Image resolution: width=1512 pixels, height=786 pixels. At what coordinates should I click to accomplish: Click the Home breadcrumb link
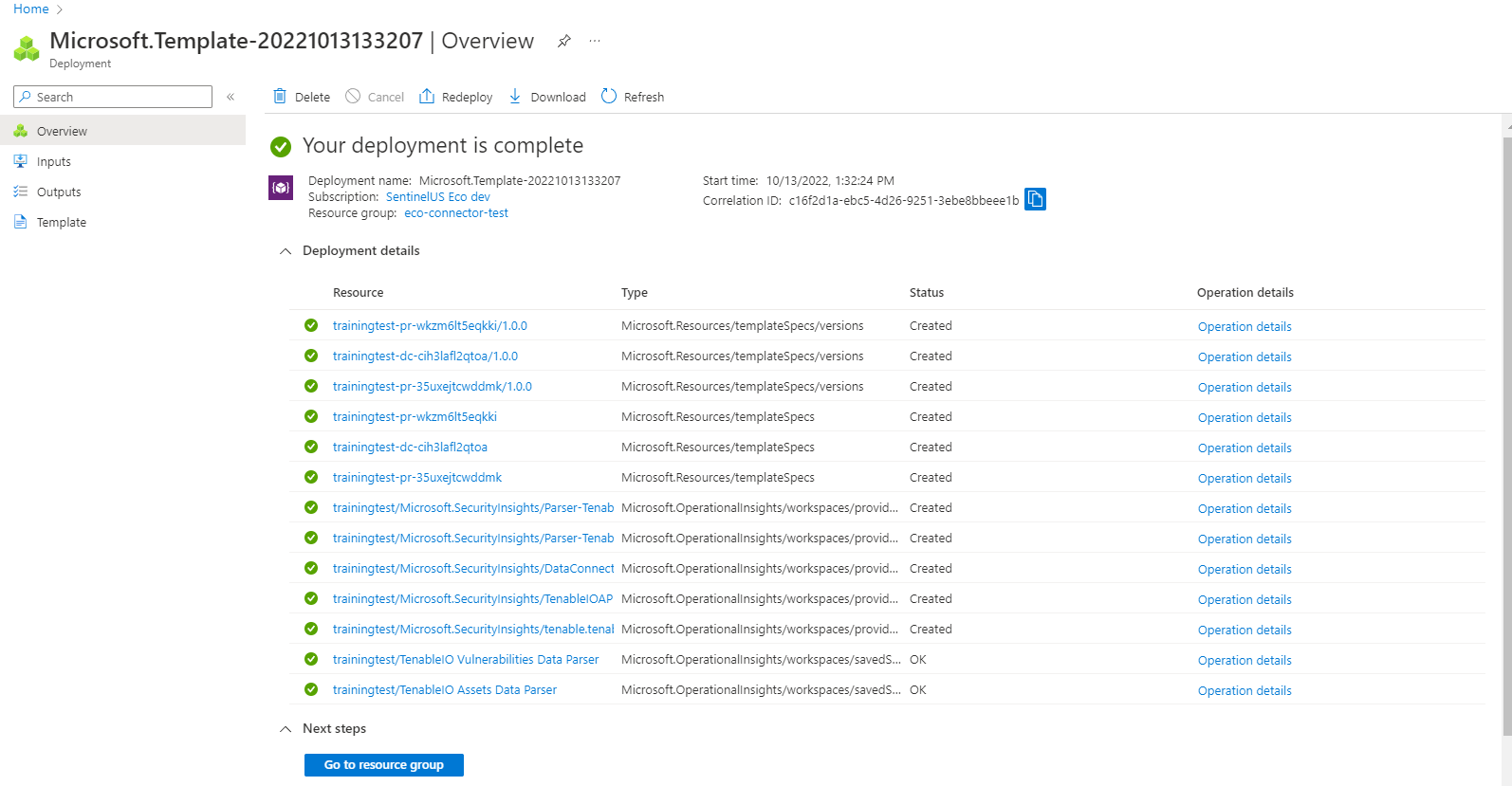(31, 9)
